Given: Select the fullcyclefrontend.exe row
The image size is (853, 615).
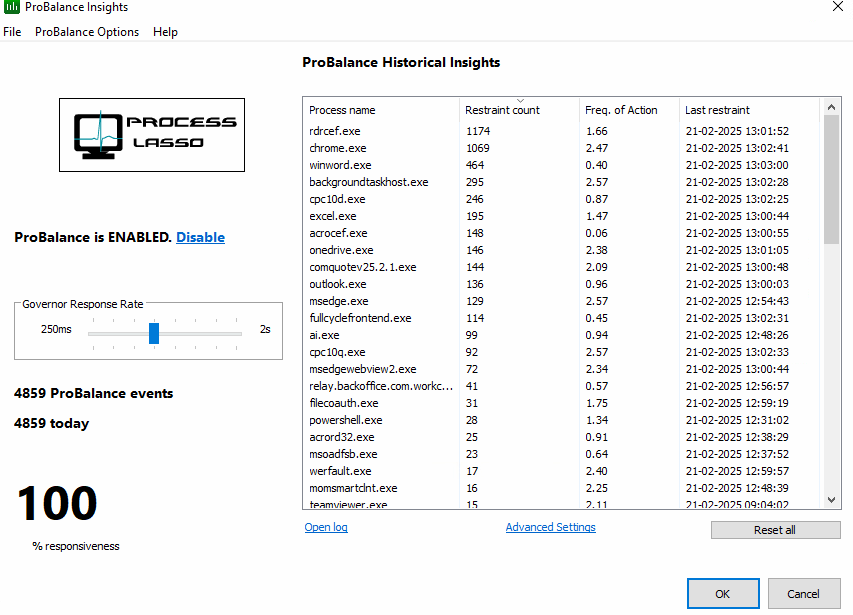Looking at the screenshot, I should point(560,318).
